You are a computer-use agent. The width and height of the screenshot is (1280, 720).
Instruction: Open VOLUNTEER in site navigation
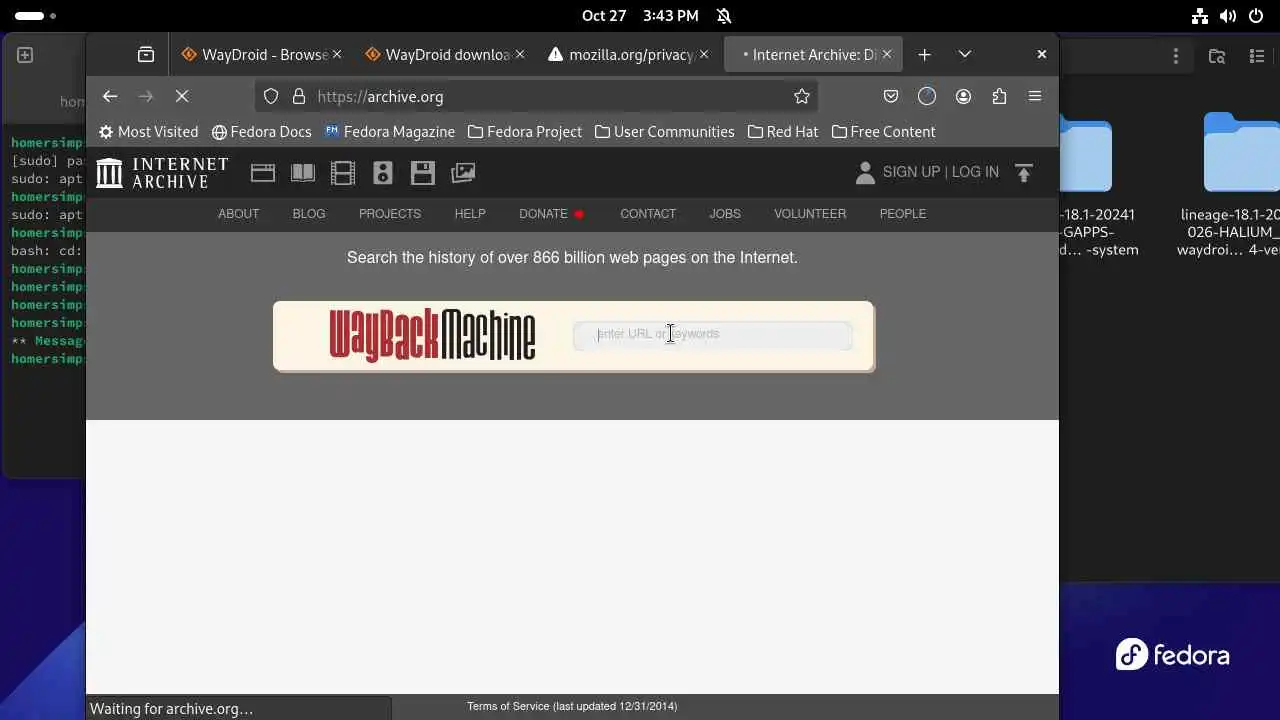810,214
